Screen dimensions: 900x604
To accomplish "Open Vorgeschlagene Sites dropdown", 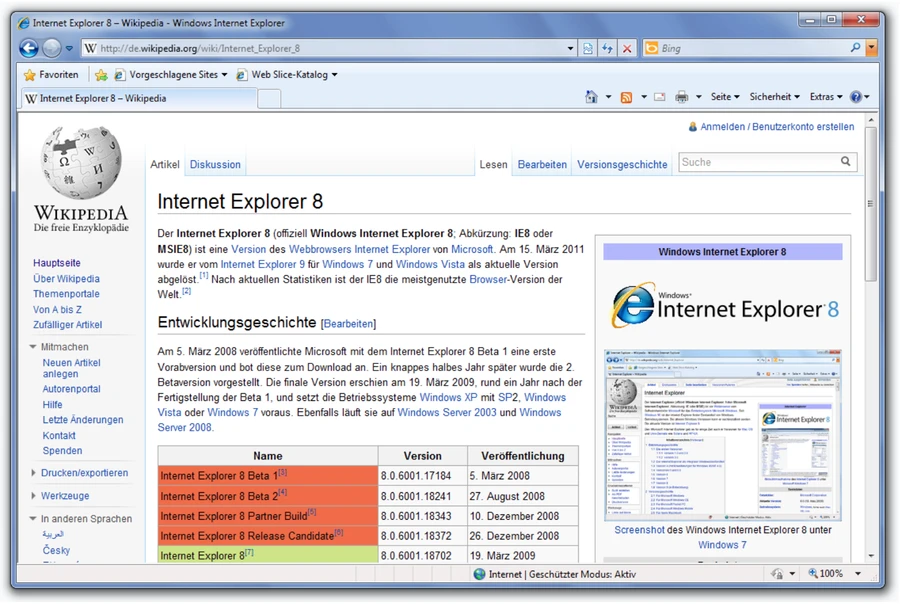I will tap(171, 75).
